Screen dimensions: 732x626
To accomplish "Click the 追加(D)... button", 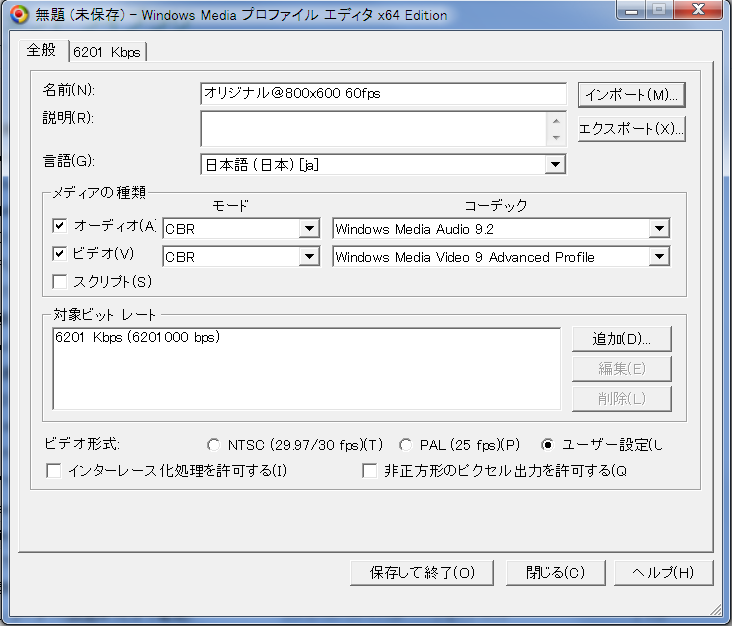I will tap(621, 339).
